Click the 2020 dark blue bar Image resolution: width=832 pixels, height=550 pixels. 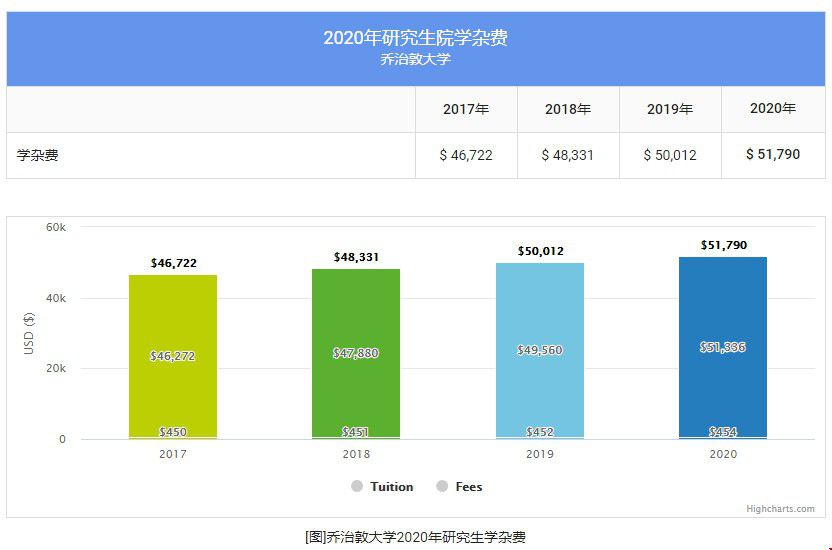[x=723, y=348]
